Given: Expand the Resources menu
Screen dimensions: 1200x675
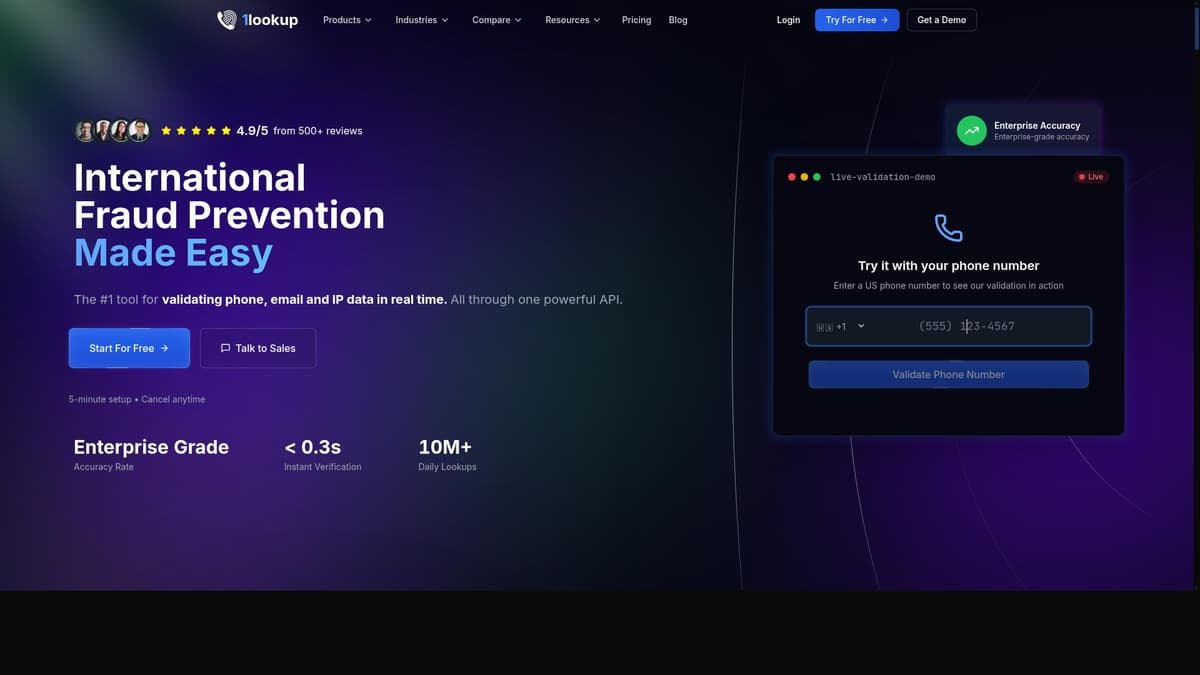Looking at the screenshot, I should click(573, 20).
